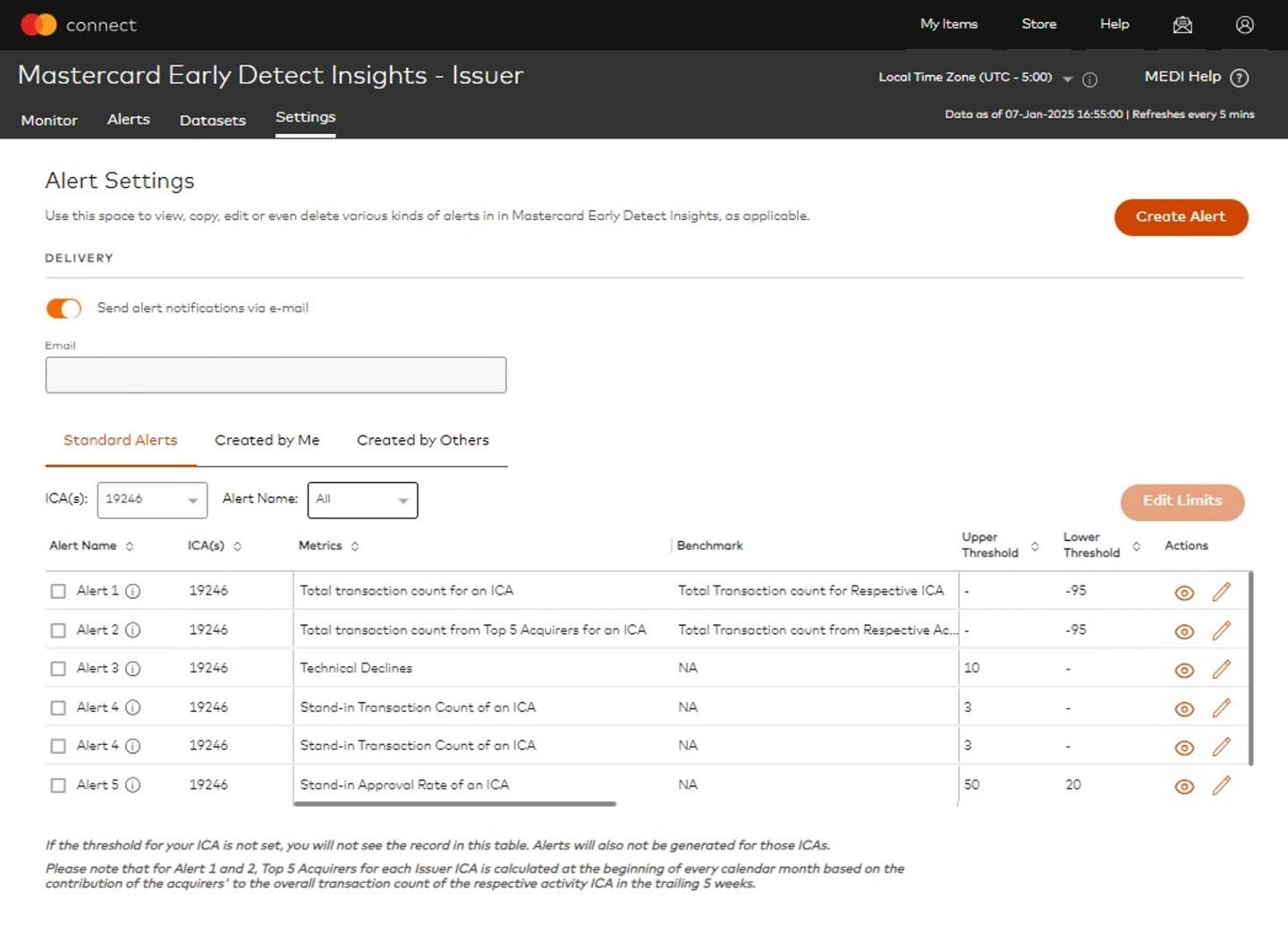
Task: Click the edit pencil icon for Alert 3
Action: 1222,669
